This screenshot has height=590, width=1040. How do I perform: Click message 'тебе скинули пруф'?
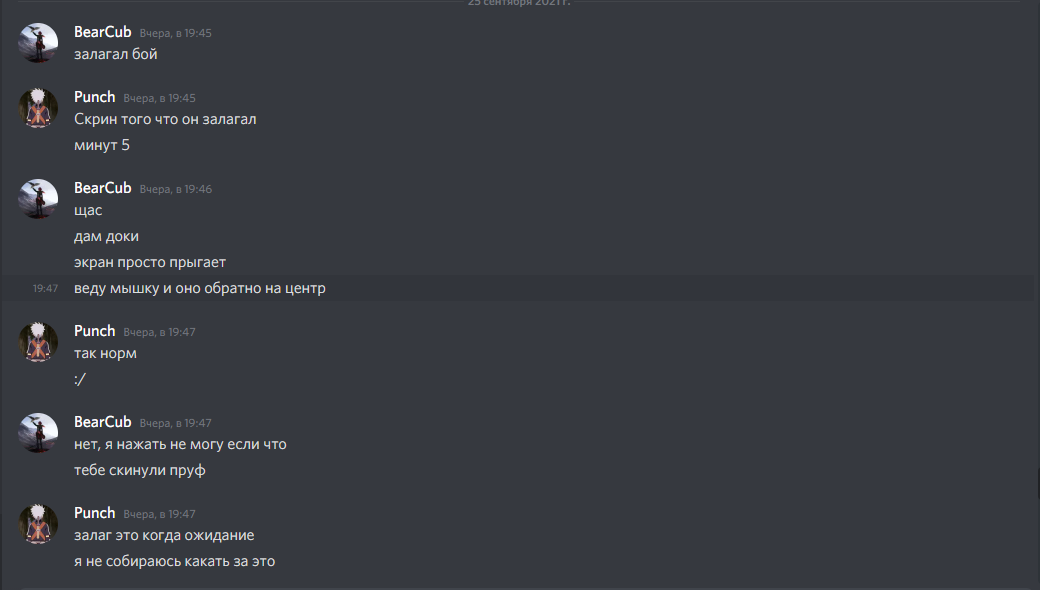point(140,470)
